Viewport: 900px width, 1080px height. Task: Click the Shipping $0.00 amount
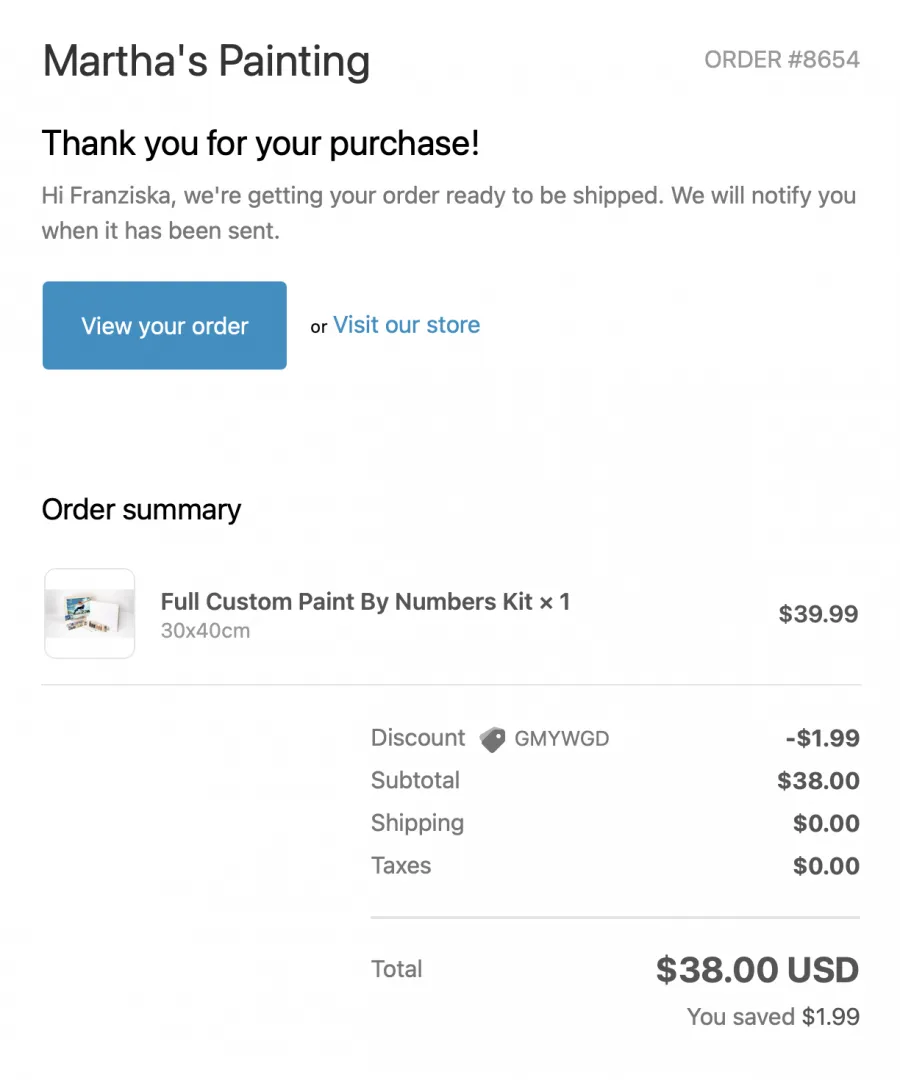[x=826, y=823]
